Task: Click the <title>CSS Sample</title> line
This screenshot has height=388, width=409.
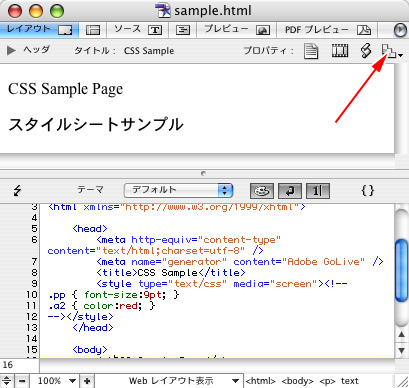Action: point(171,273)
